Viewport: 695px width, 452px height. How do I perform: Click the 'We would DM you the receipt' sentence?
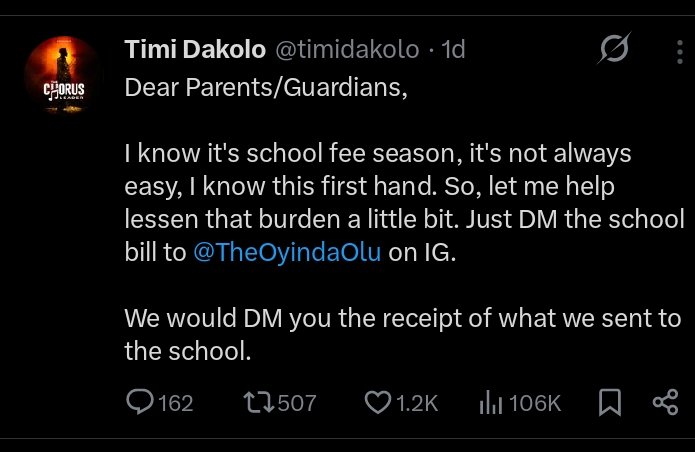tap(400, 319)
